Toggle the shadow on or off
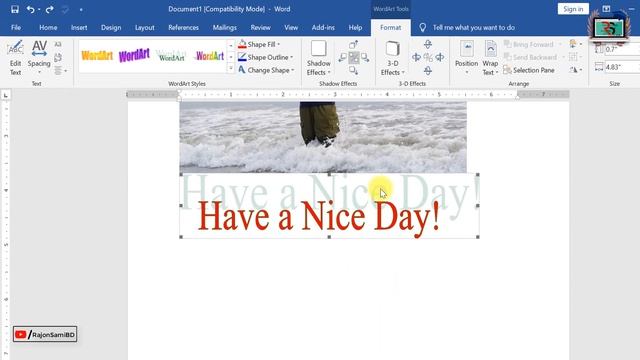Viewport: 640px width, 360px height. tap(353, 58)
